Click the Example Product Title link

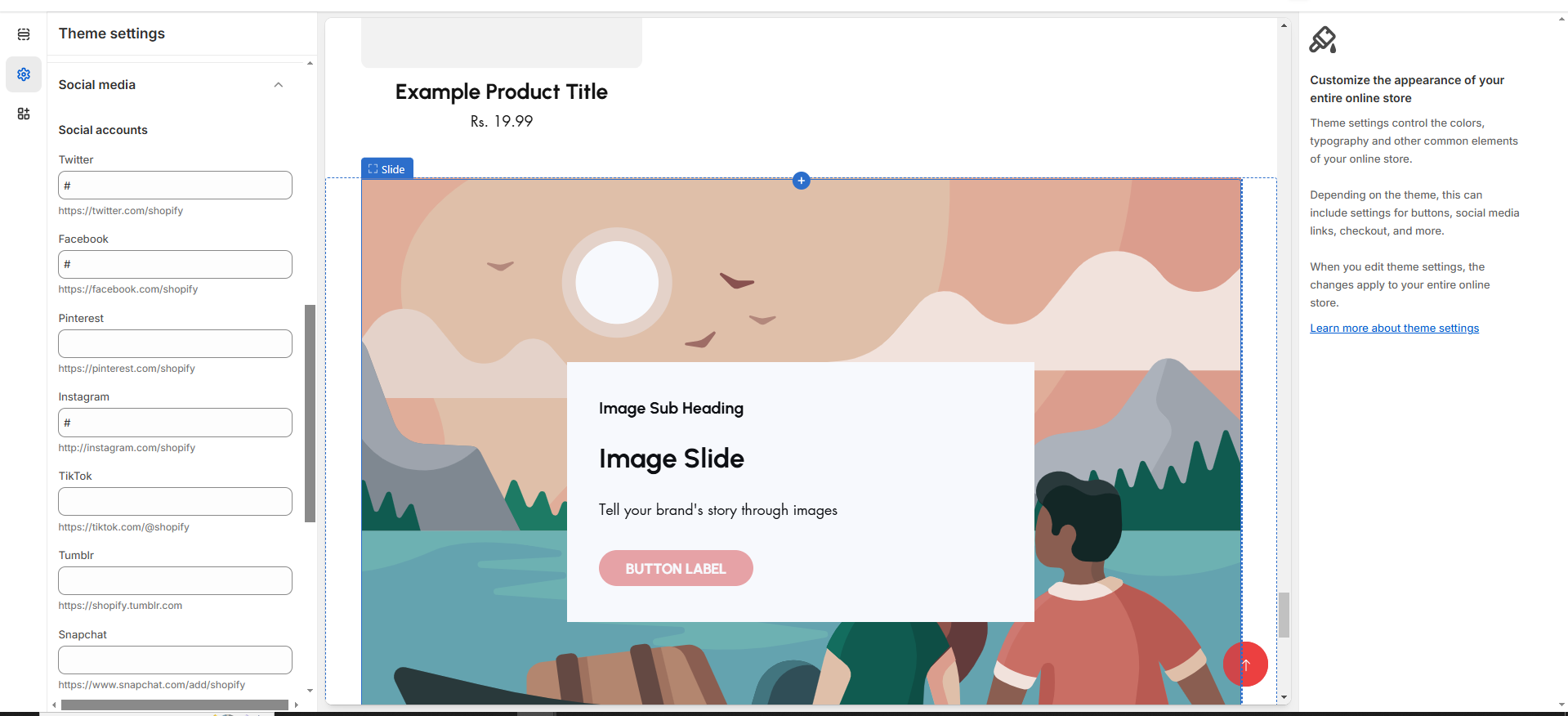click(501, 92)
